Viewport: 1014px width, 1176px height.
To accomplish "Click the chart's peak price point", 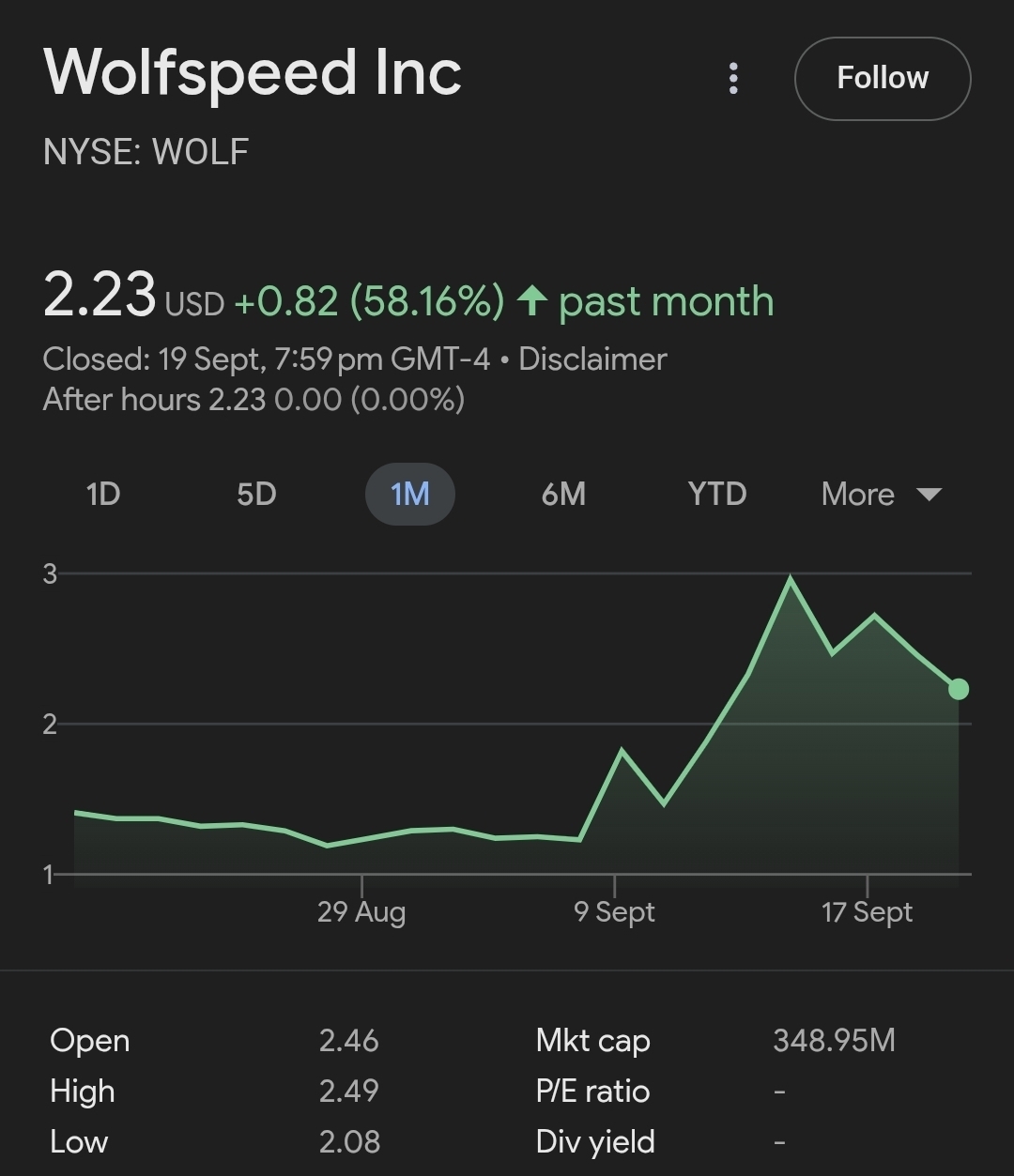I will pyautogui.click(x=791, y=579).
